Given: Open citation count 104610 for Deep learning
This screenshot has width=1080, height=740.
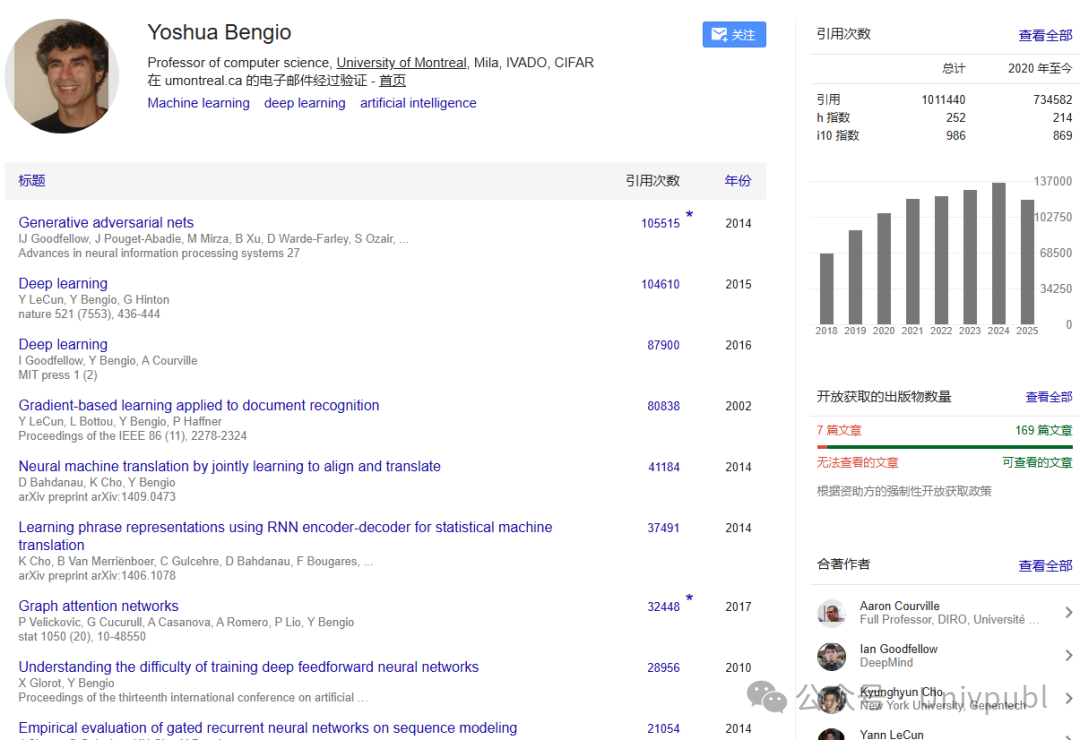Looking at the screenshot, I should (660, 284).
